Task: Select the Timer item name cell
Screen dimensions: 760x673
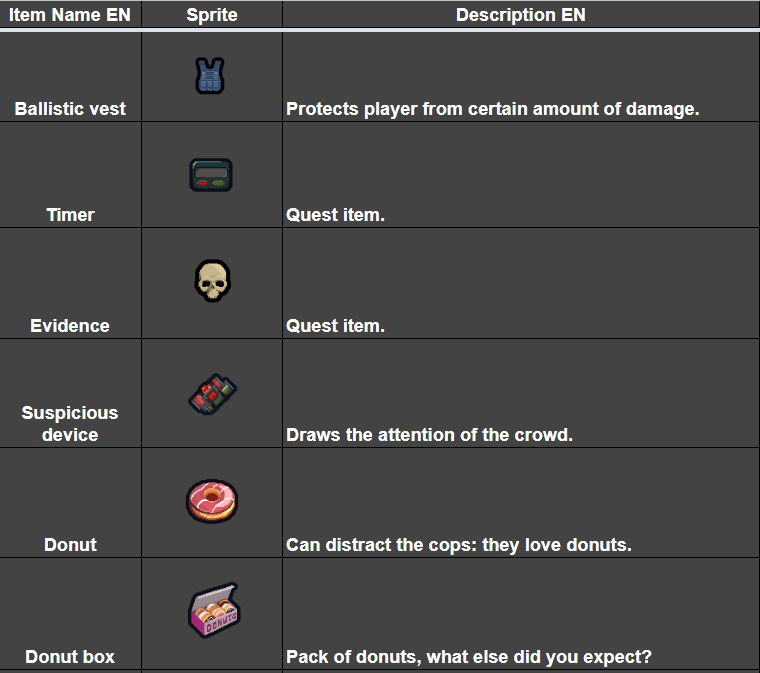Action: (70, 215)
